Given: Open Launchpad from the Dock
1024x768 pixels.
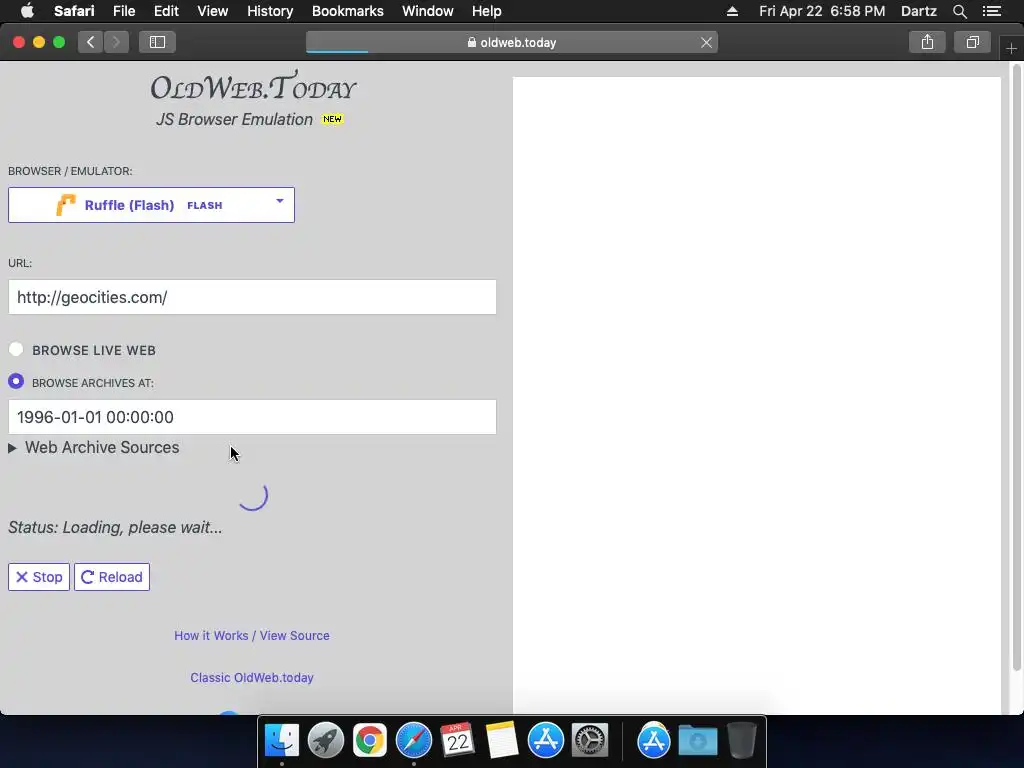Looking at the screenshot, I should [x=326, y=741].
